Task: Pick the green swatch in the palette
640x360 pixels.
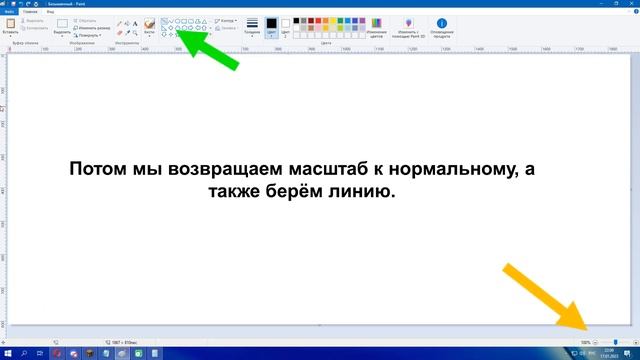Action: point(340,20)
